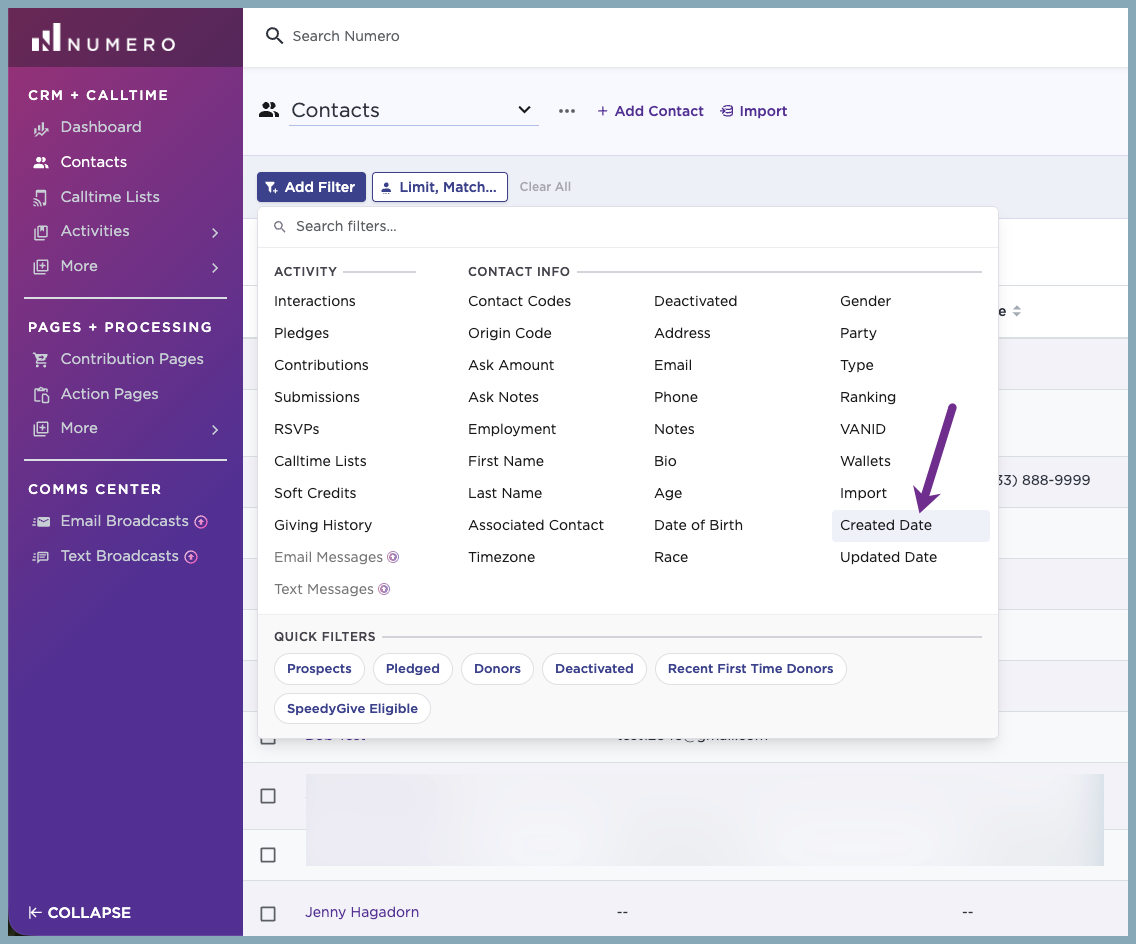Choose the Date of Birth filter
The height and width of the screenshot is (944, 1136).
point(698,525)
